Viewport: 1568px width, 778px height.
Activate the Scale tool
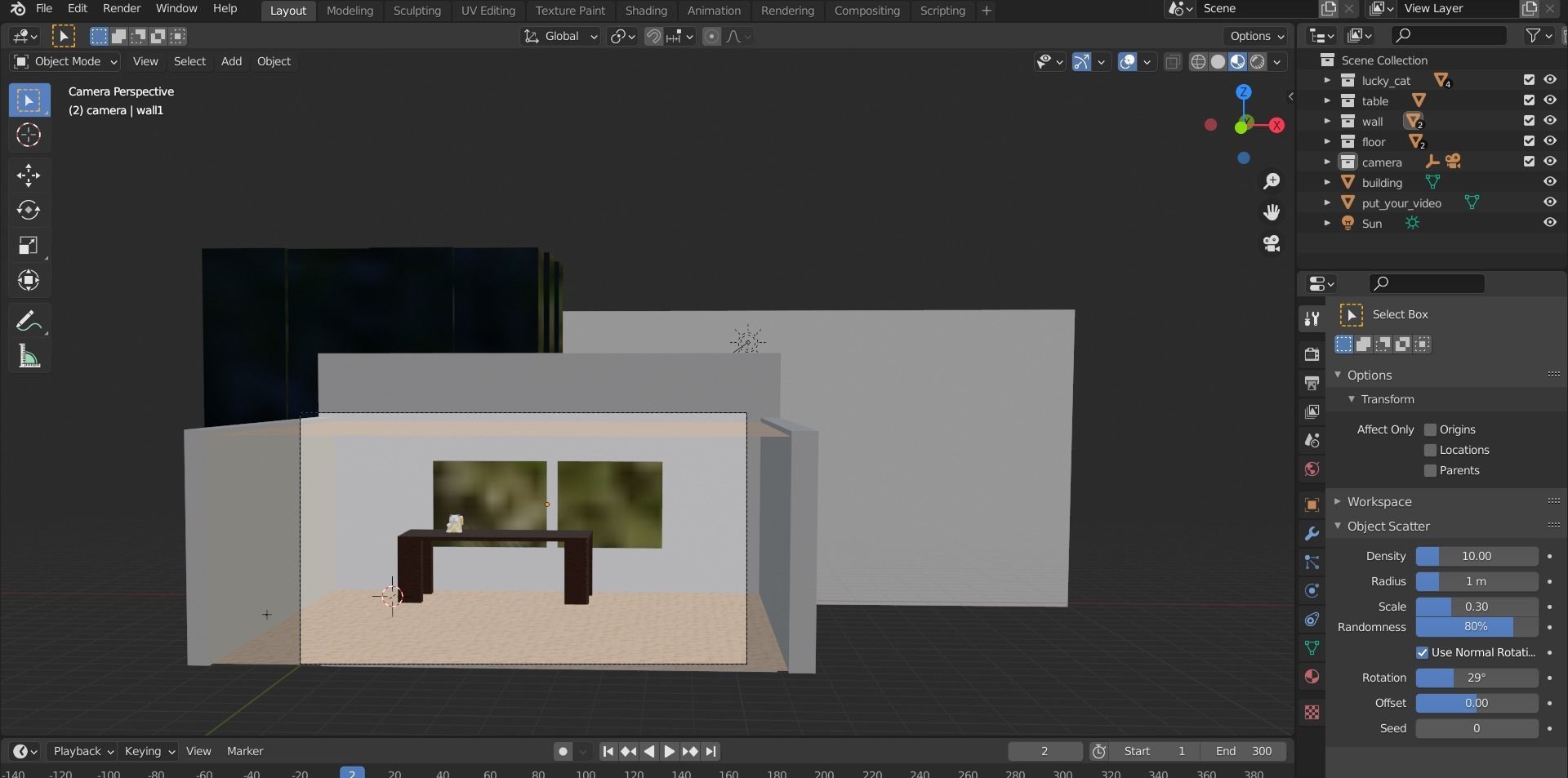point(29,246)
